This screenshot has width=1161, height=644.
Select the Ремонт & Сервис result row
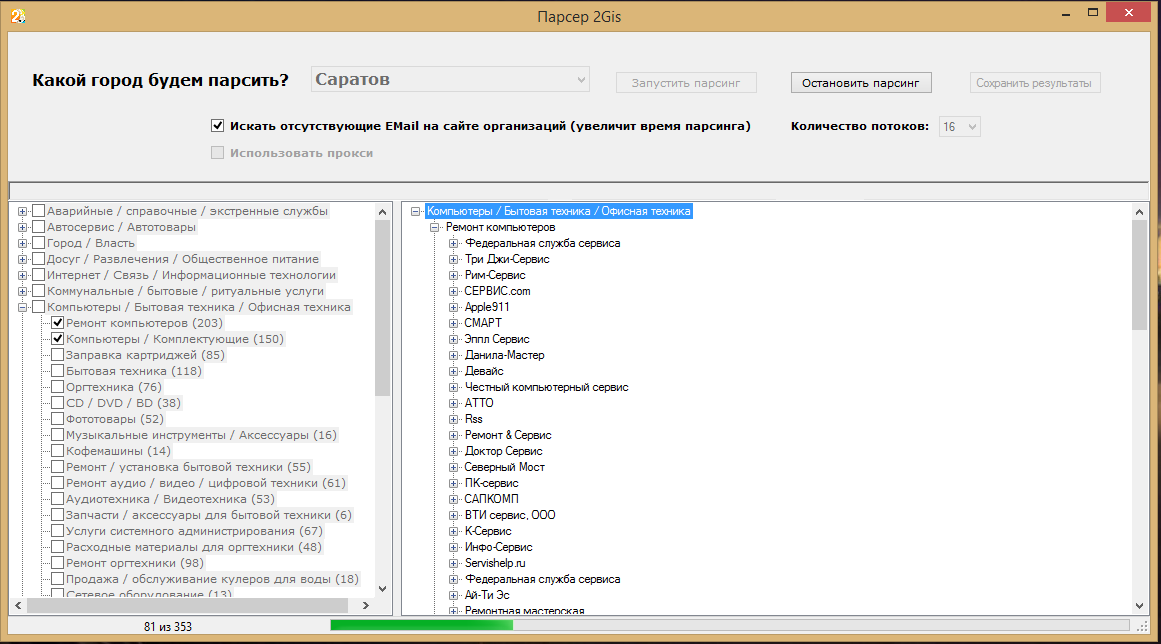click(x=508, y=435)
